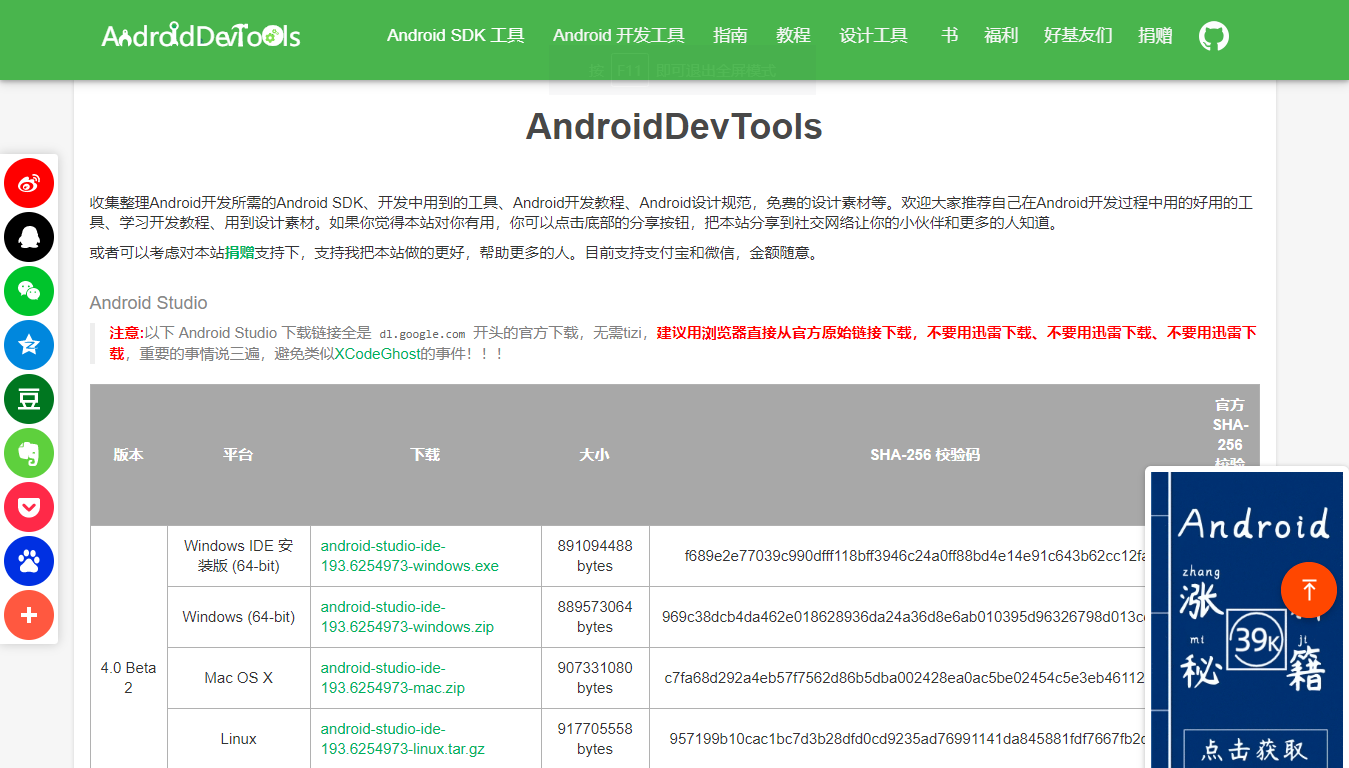
Task: Select the 4.0 Beta 2 version cell
Action: (x=128, y=678)
